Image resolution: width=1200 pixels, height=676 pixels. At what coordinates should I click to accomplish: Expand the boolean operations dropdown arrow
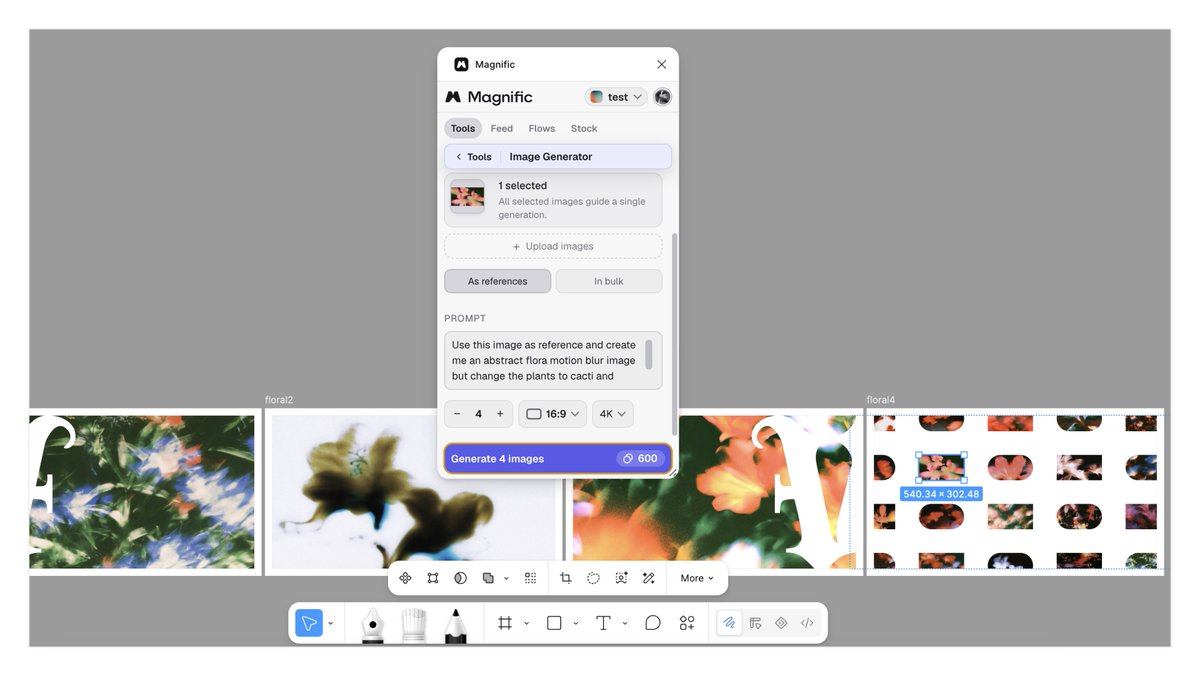[506, 579]
